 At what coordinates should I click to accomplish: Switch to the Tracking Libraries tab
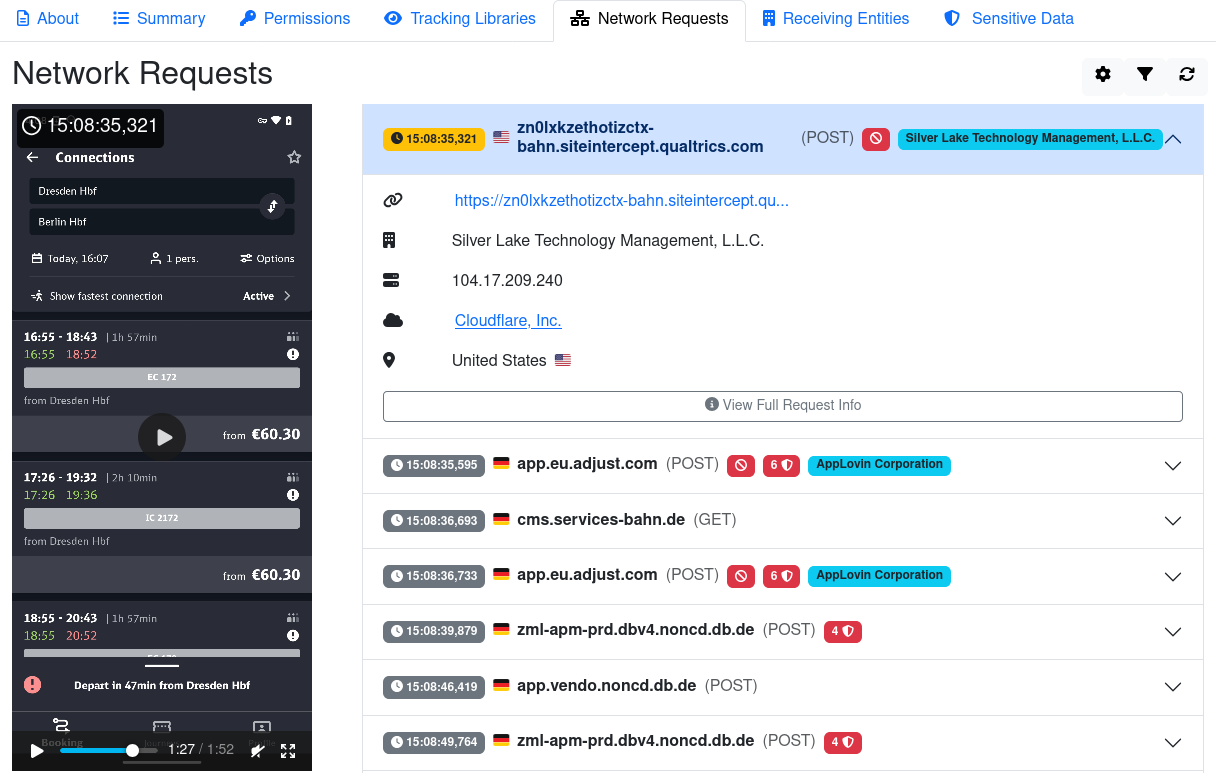coord(460,19)
